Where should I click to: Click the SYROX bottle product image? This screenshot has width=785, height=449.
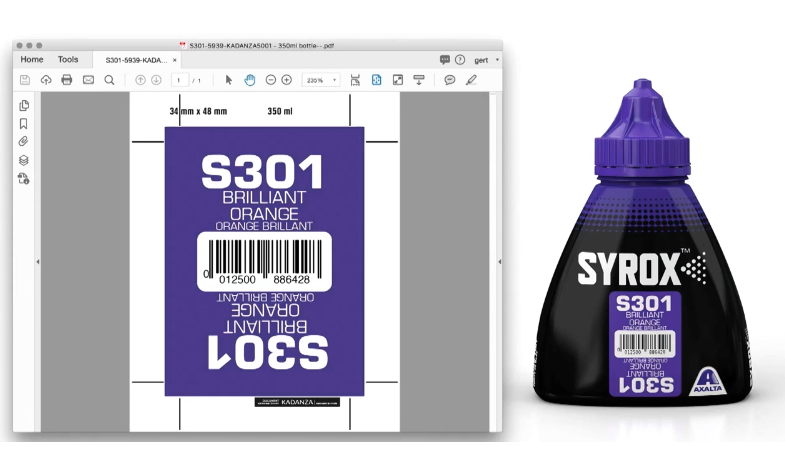[643, 243]
